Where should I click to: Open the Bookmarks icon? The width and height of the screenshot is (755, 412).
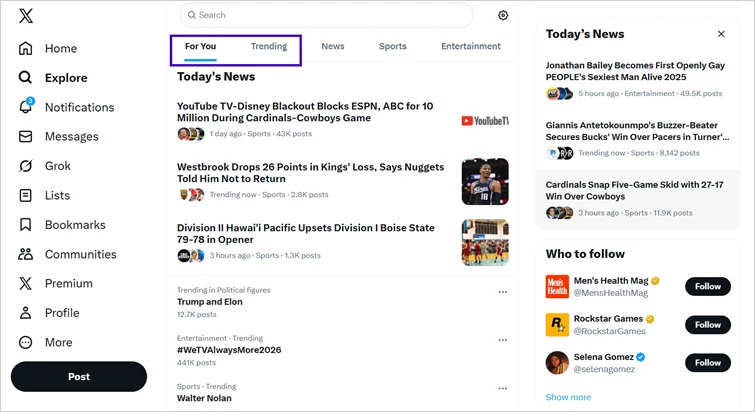click(x=26, y=225)
